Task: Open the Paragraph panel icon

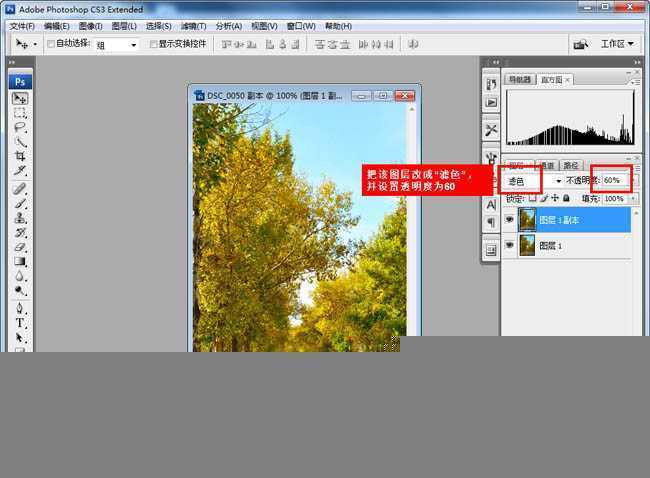Action: point(491,223)
